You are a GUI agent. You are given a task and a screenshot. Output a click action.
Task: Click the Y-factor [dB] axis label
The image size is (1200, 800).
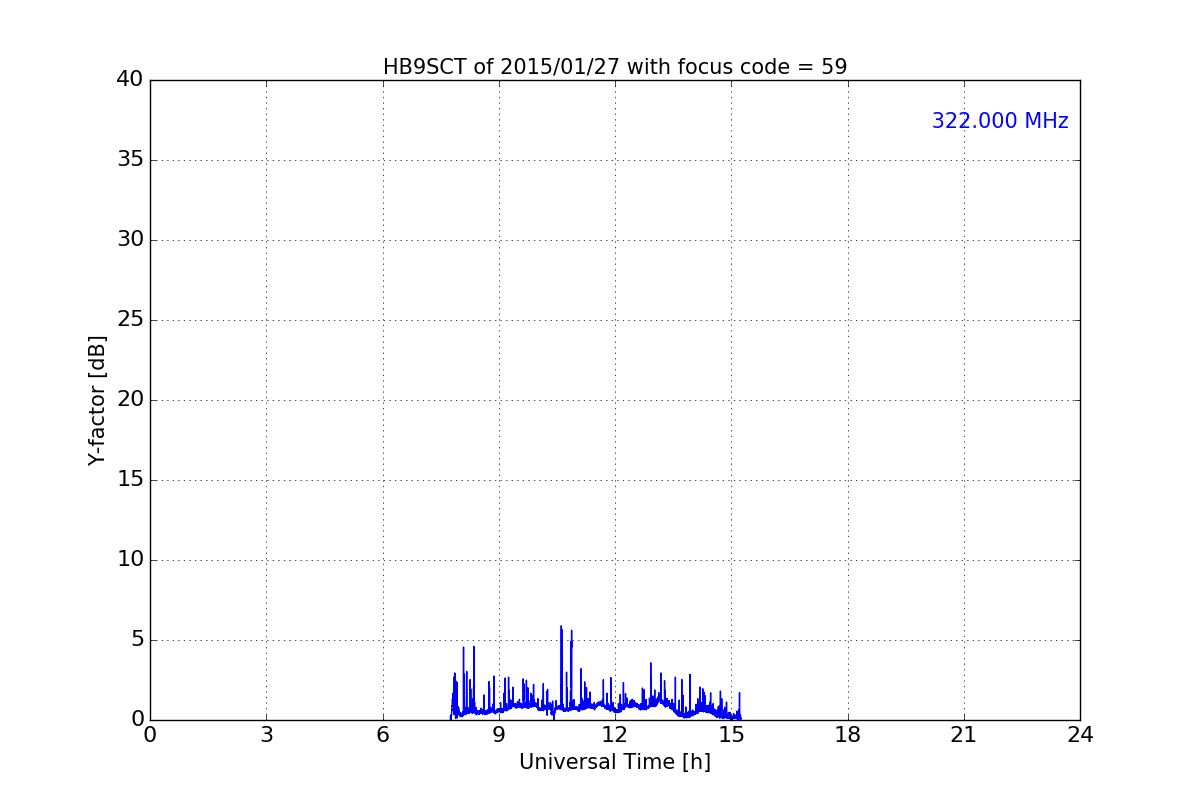[x=97, y=400]
